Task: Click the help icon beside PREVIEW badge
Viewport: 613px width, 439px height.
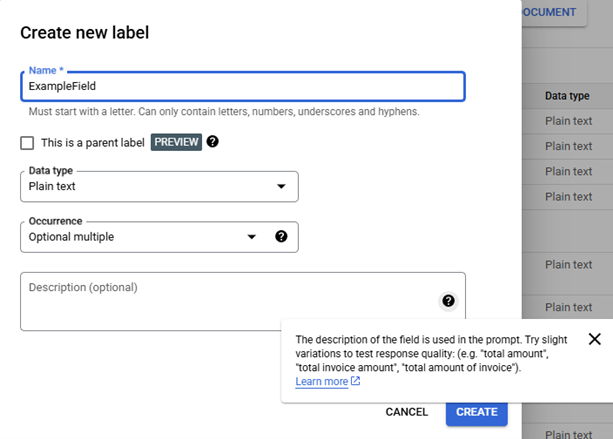Action: pos(213,142)
